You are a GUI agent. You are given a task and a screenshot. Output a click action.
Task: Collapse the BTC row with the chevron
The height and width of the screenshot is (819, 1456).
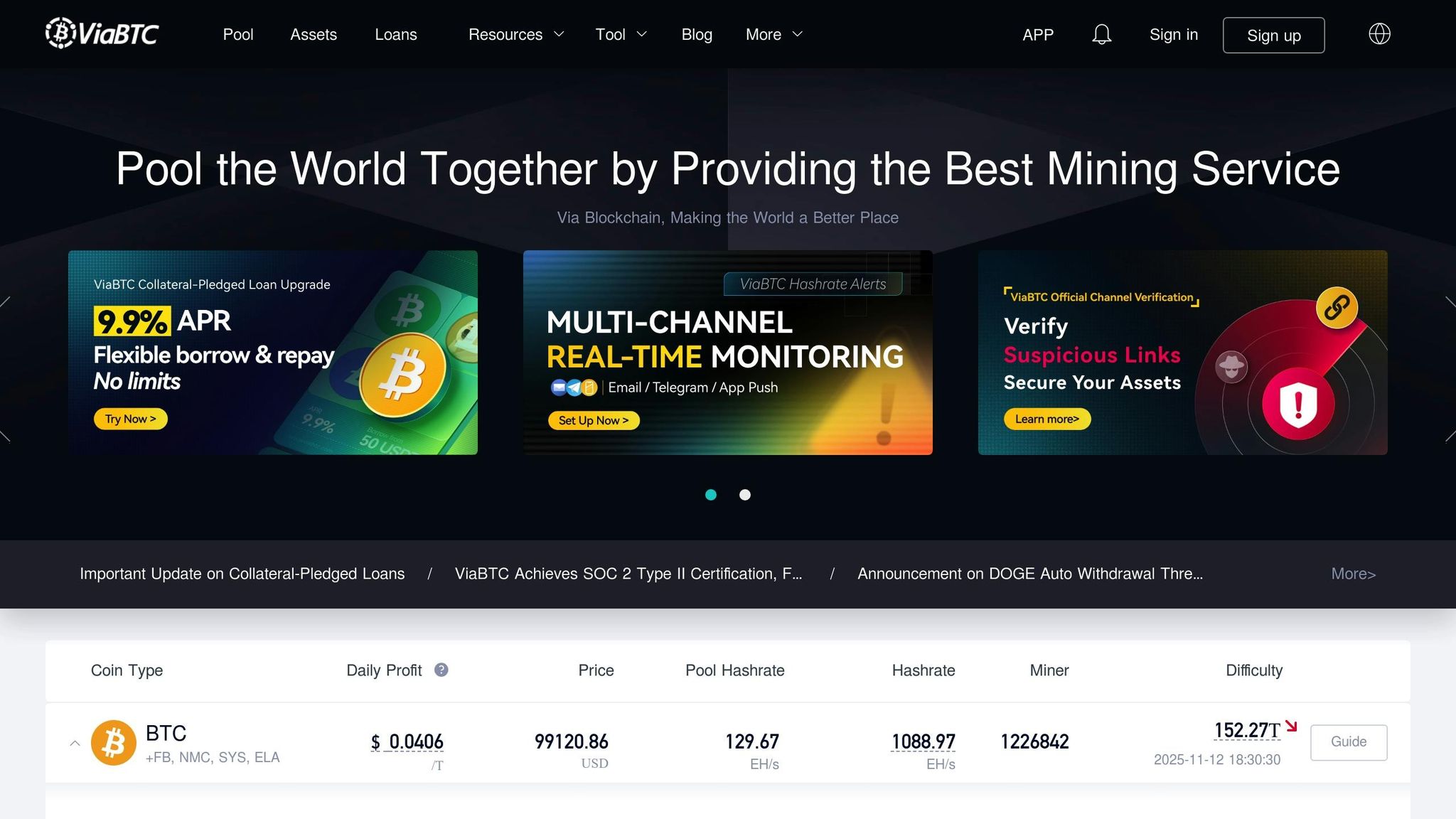point(75,742)
